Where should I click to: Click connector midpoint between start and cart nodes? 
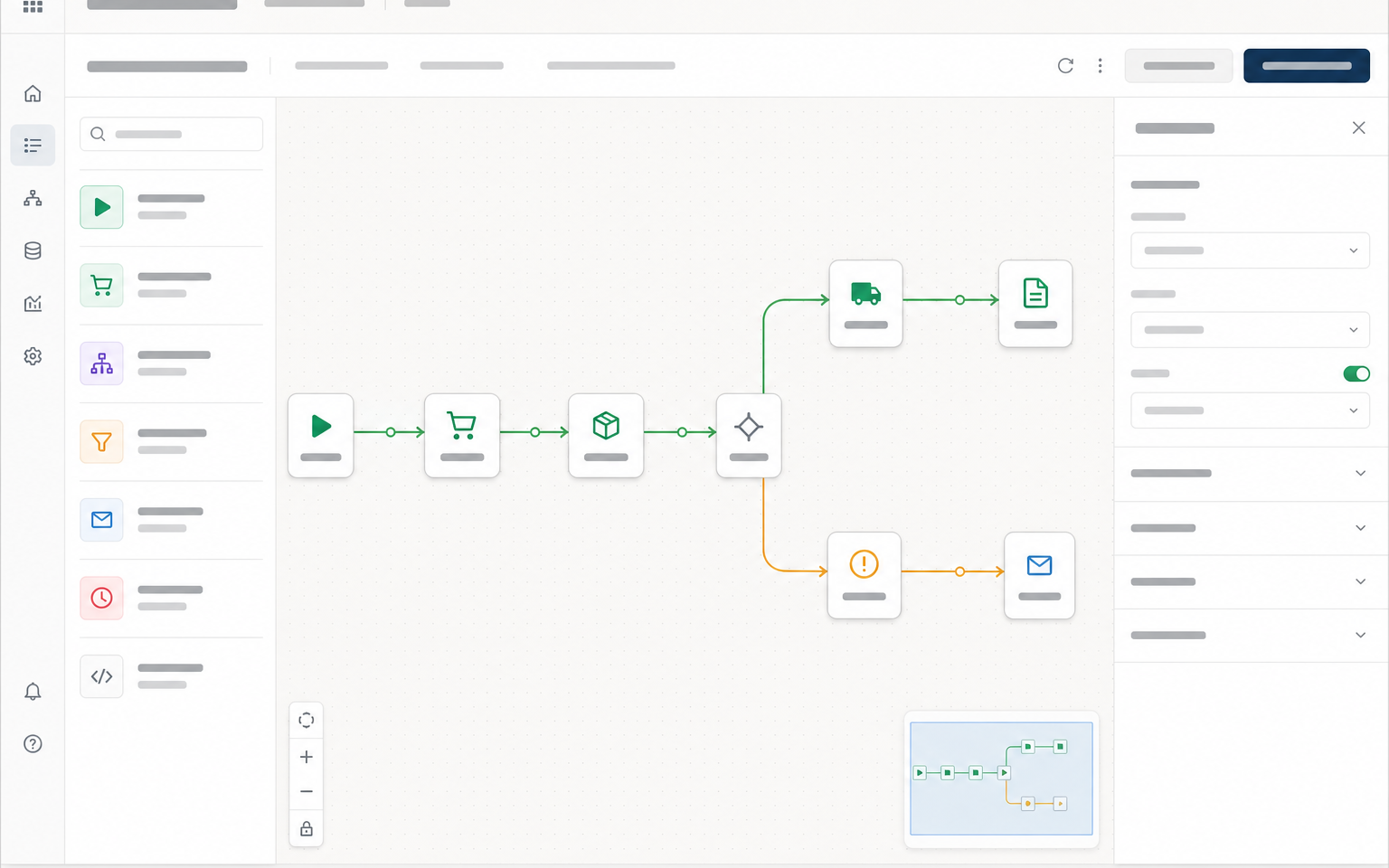point(391,432)
